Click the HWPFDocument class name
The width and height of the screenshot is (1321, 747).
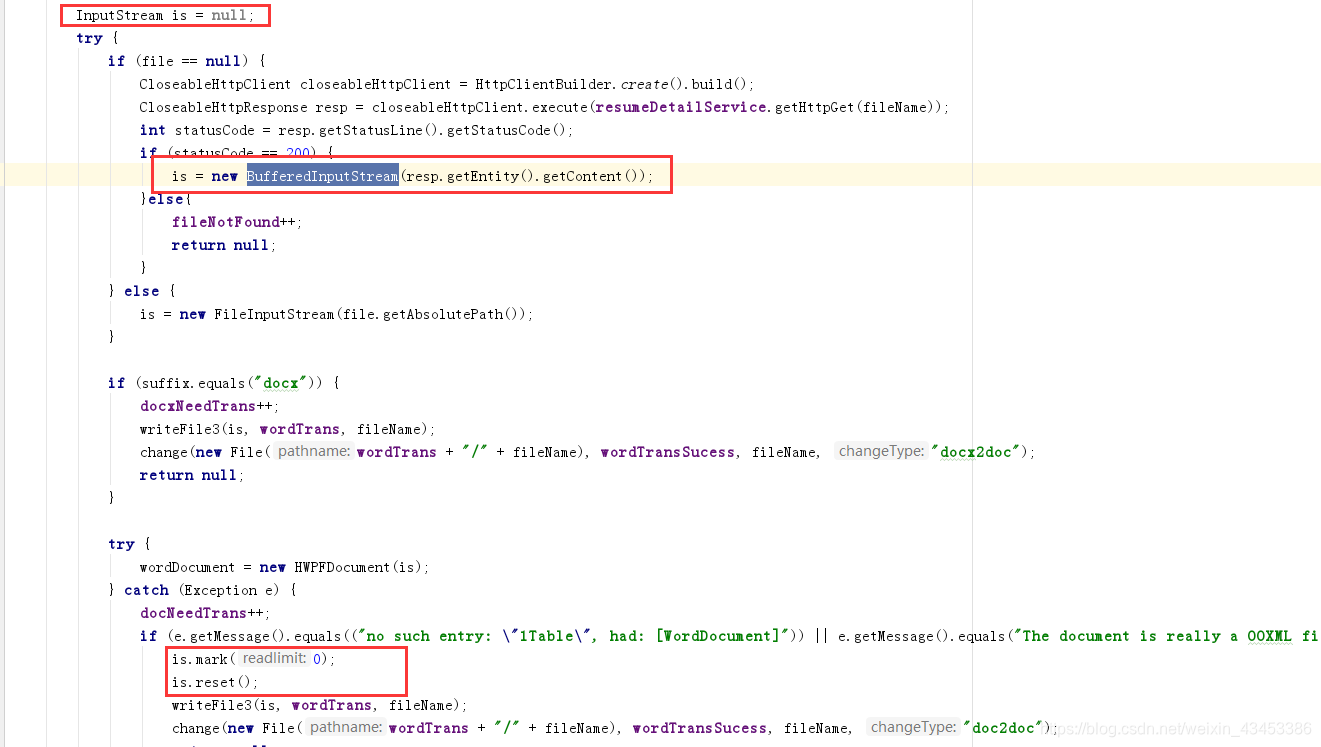(346, 567)
